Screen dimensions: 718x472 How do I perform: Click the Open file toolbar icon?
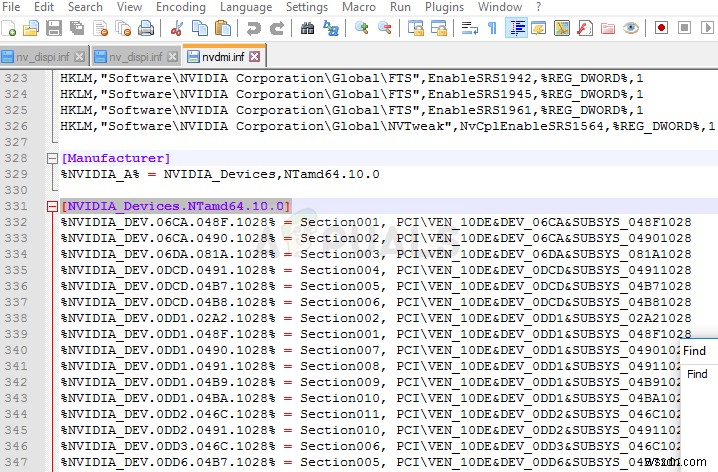(31, 28)
